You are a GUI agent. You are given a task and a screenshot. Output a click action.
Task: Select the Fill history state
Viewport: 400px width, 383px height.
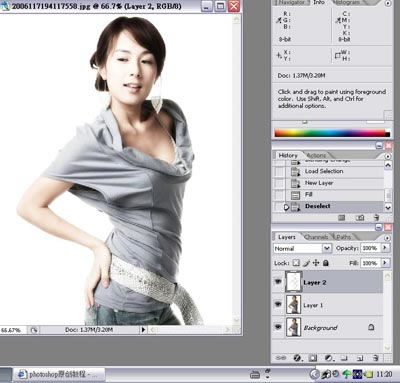pos(329,195)
